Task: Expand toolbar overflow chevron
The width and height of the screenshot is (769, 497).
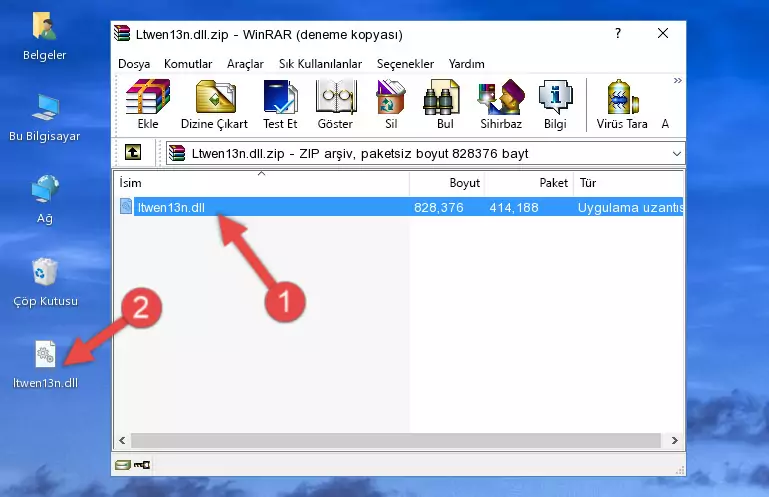Action: pos(677,80)
